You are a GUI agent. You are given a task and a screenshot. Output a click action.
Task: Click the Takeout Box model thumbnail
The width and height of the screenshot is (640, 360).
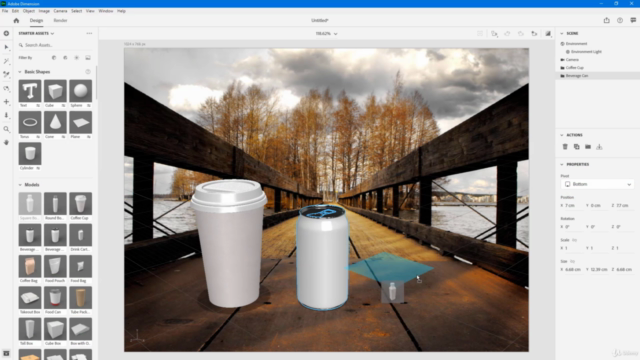click(x=30, y=297)
